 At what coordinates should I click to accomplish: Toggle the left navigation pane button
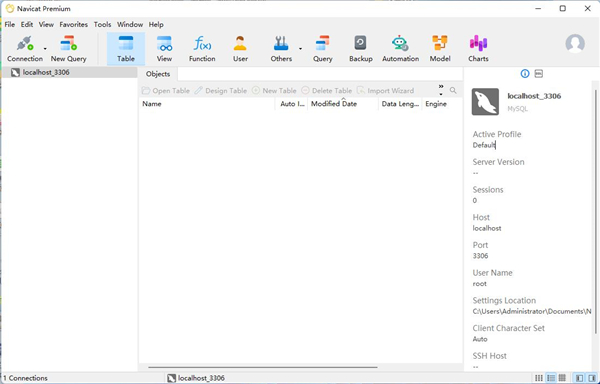tap(579, 378)
